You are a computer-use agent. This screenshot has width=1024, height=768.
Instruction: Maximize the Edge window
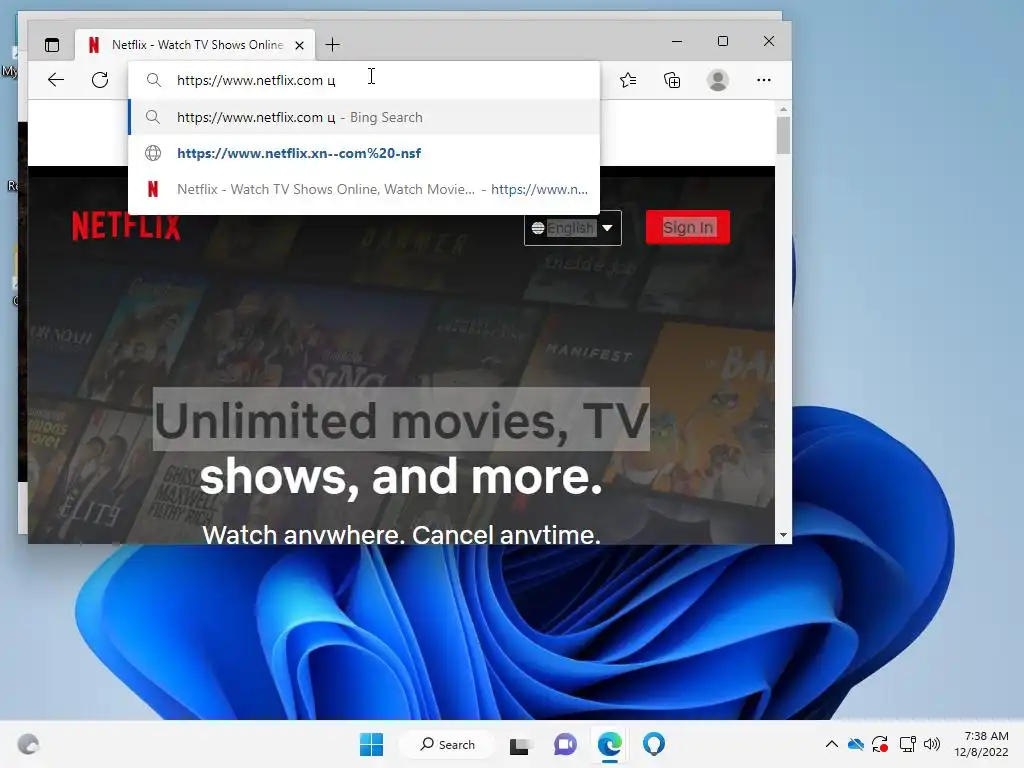pos(723,41)
